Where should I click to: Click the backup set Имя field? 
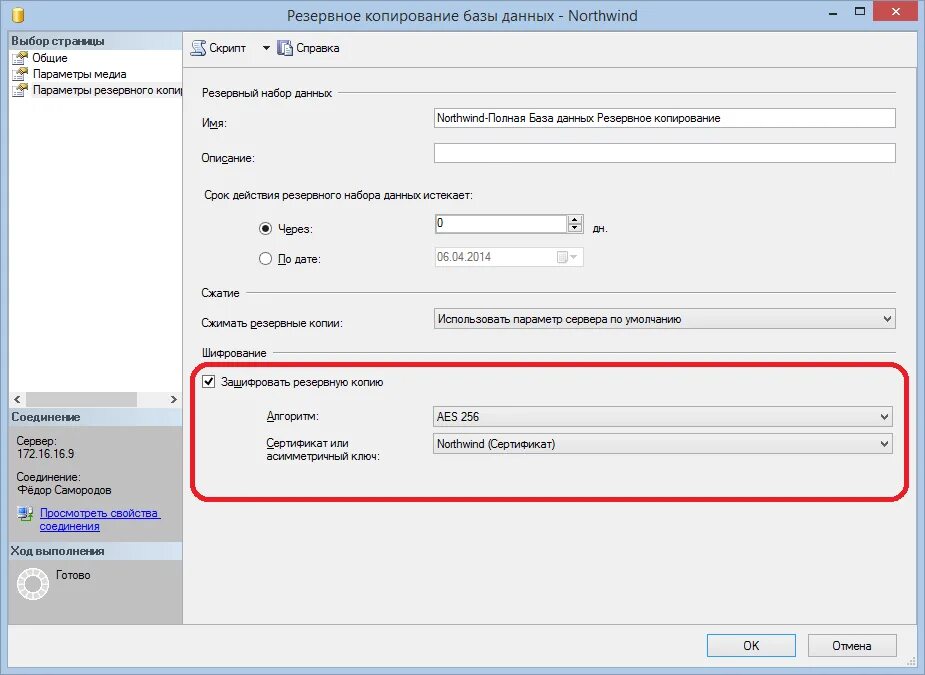pos(664,118)
